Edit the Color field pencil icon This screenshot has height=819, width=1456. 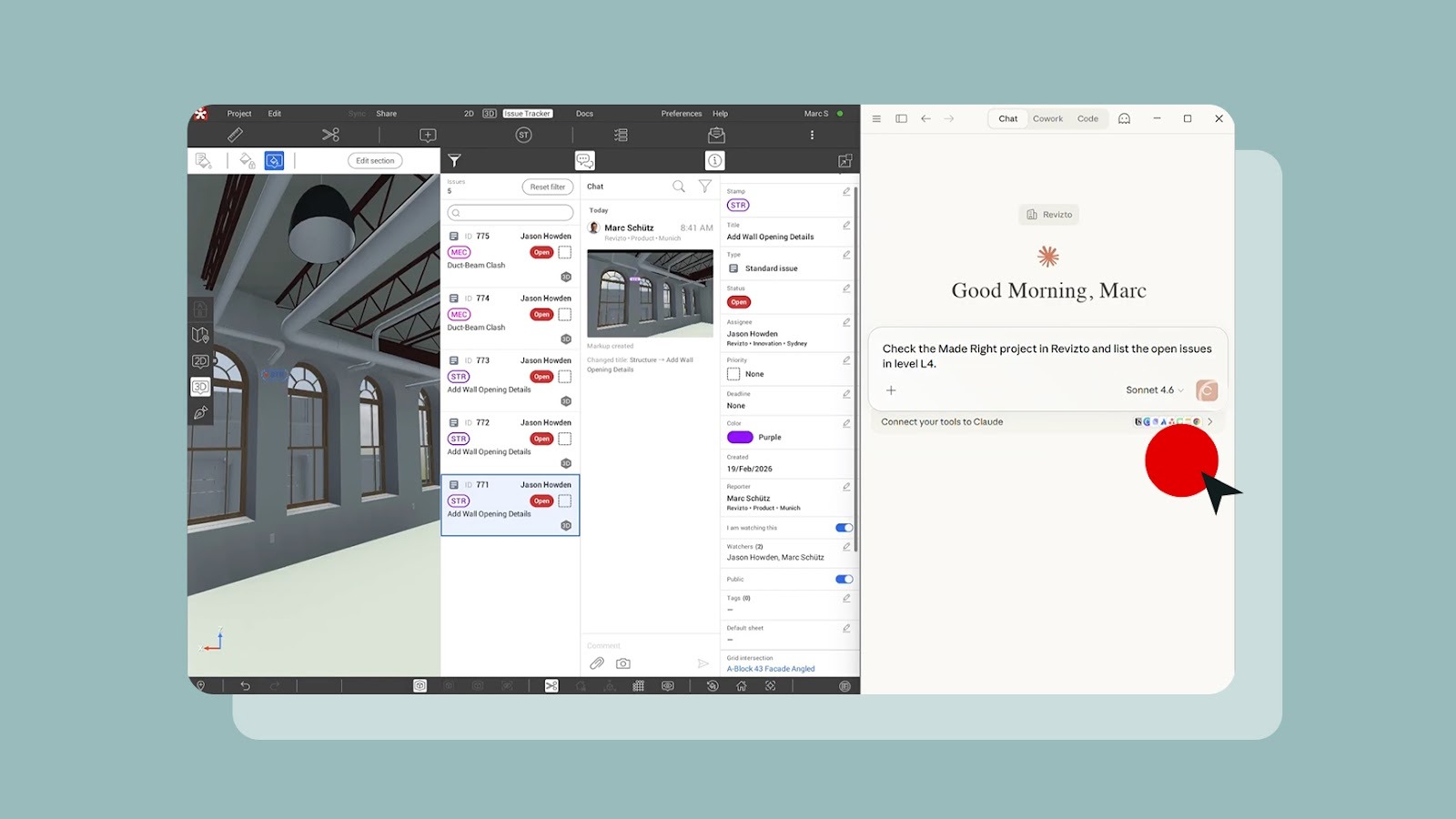pyautogui.click(x=846, y=423)
